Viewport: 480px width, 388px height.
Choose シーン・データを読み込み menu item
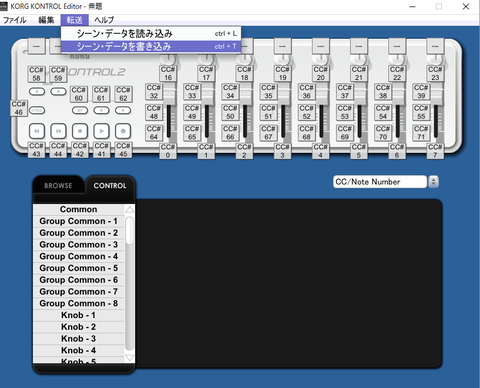(151, 34)
